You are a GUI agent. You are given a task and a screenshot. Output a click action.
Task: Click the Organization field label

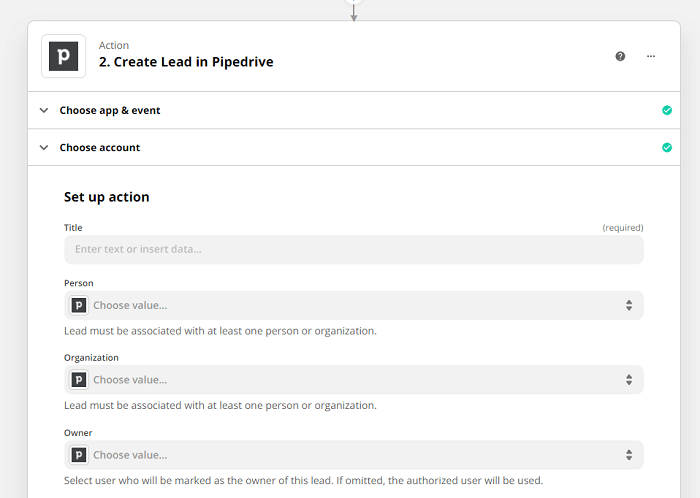[x=91, y=357]
